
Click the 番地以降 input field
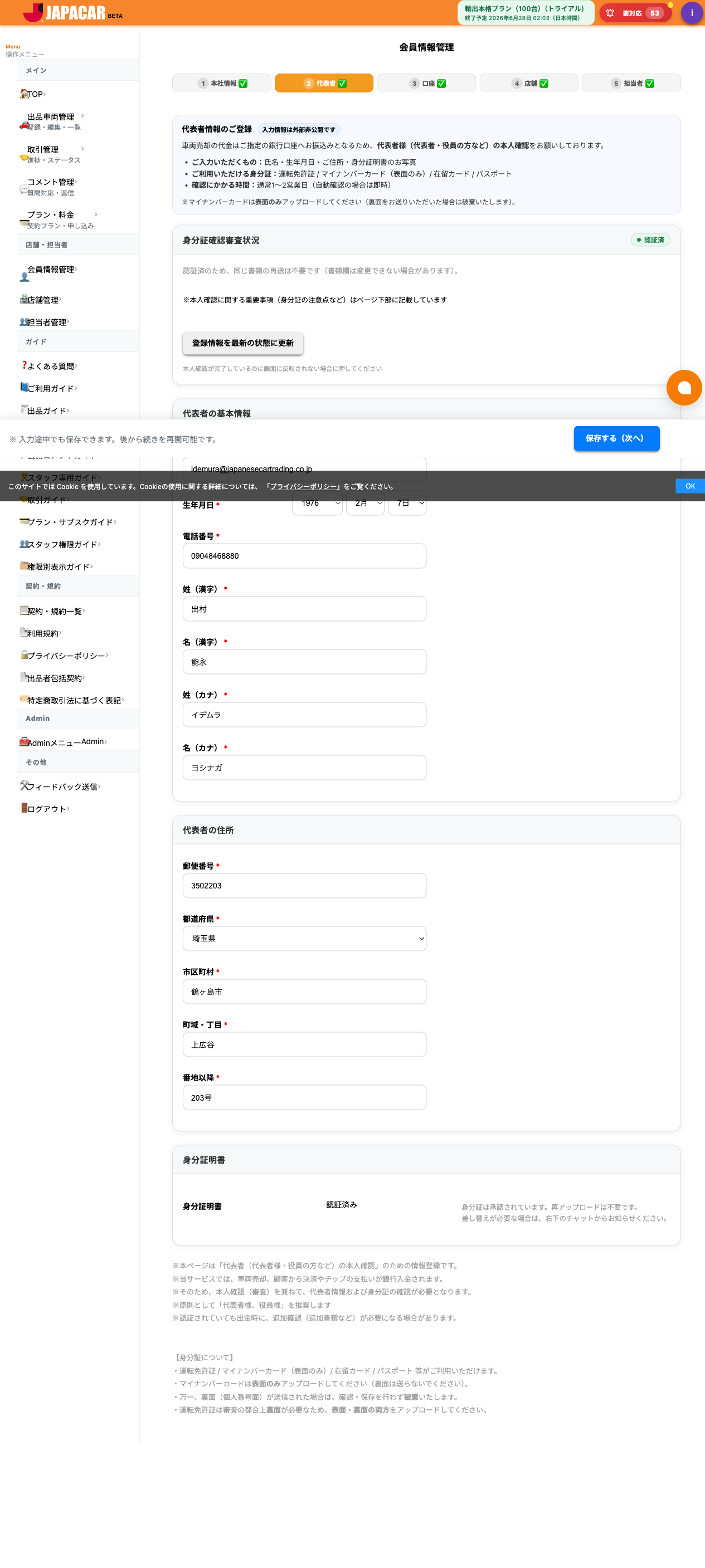304,1097
